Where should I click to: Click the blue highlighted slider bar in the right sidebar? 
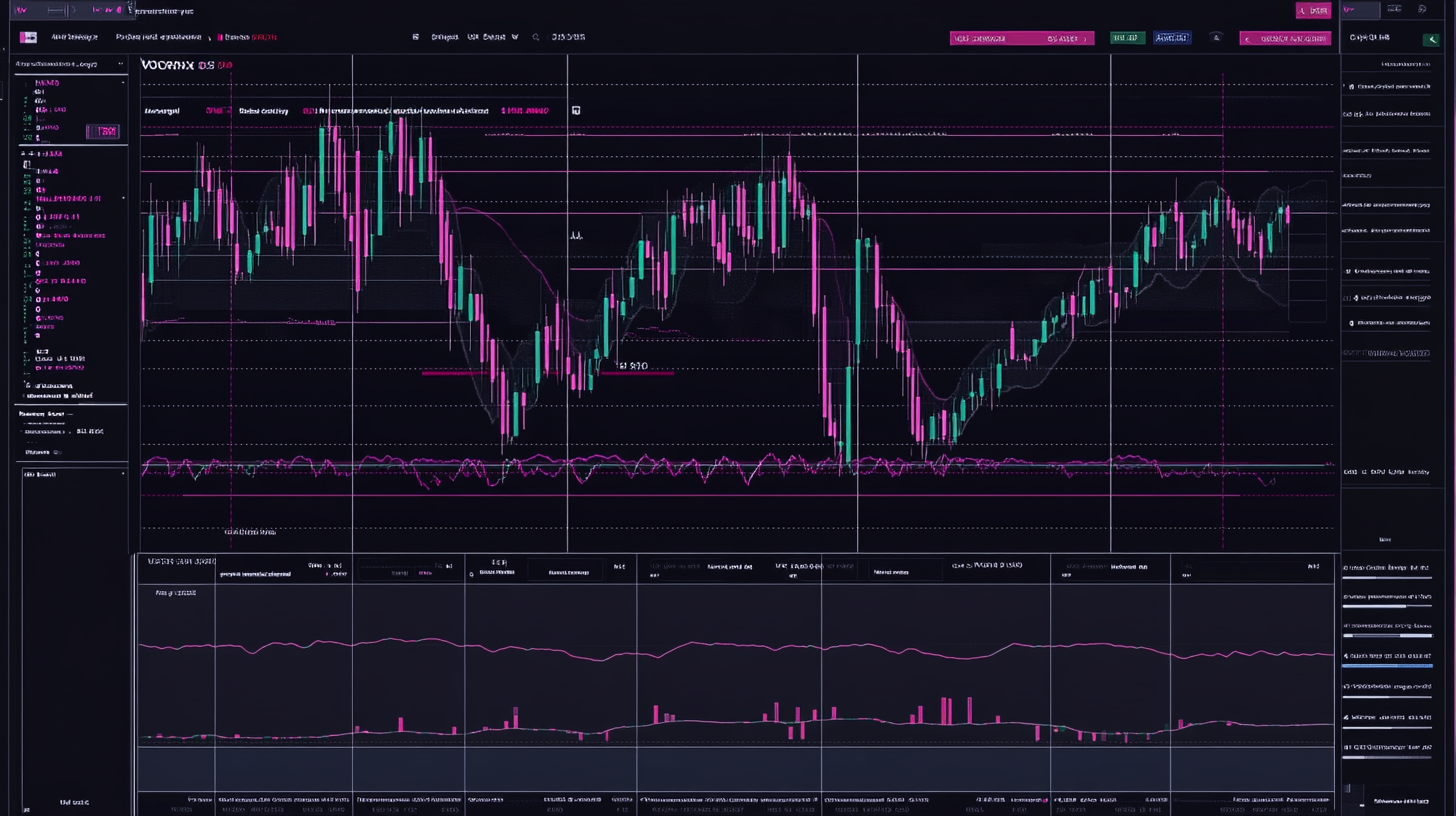1387,664
